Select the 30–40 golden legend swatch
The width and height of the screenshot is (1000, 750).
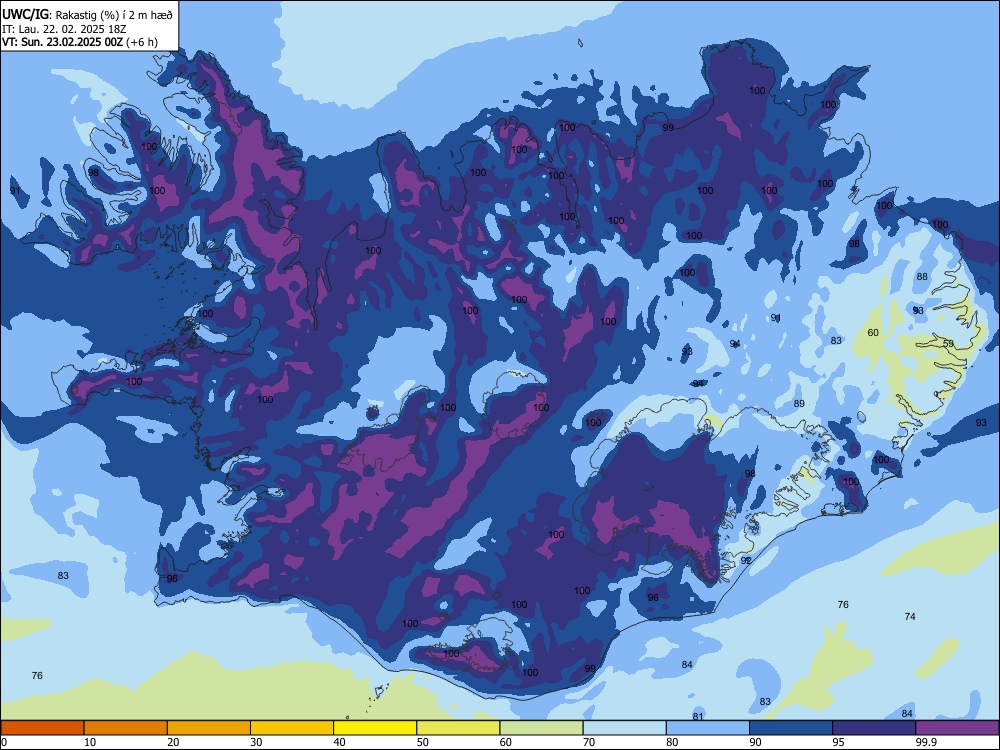(x=292, y=728)
